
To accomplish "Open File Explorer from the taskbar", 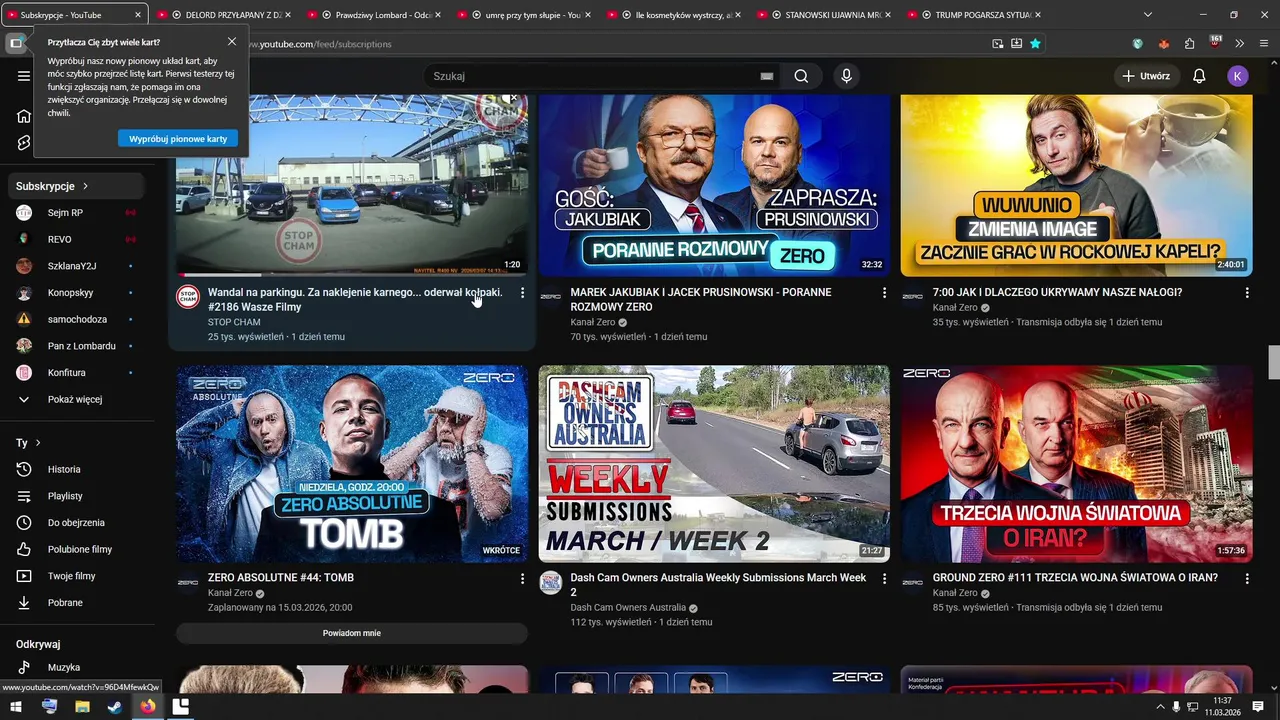I will (82, 706).
